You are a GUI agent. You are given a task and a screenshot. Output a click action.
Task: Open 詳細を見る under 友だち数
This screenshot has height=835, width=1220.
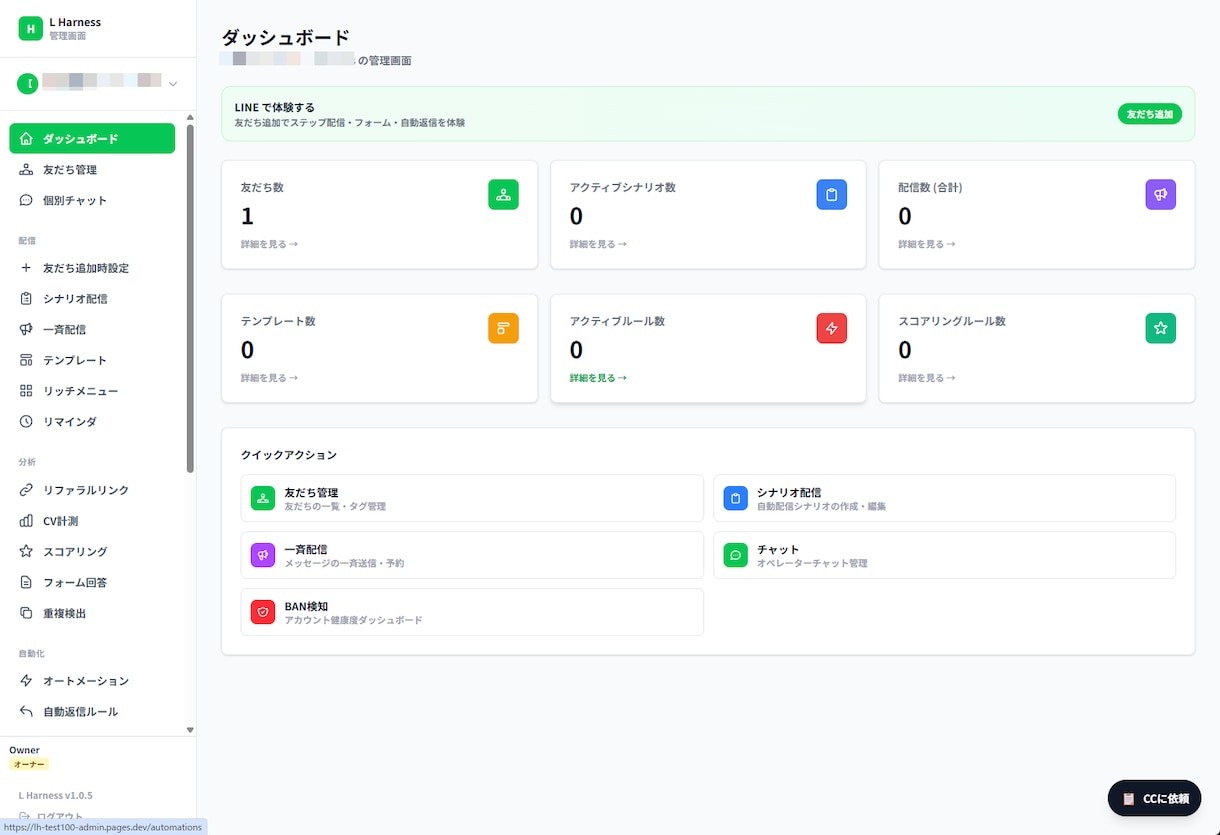click(269, 244)
